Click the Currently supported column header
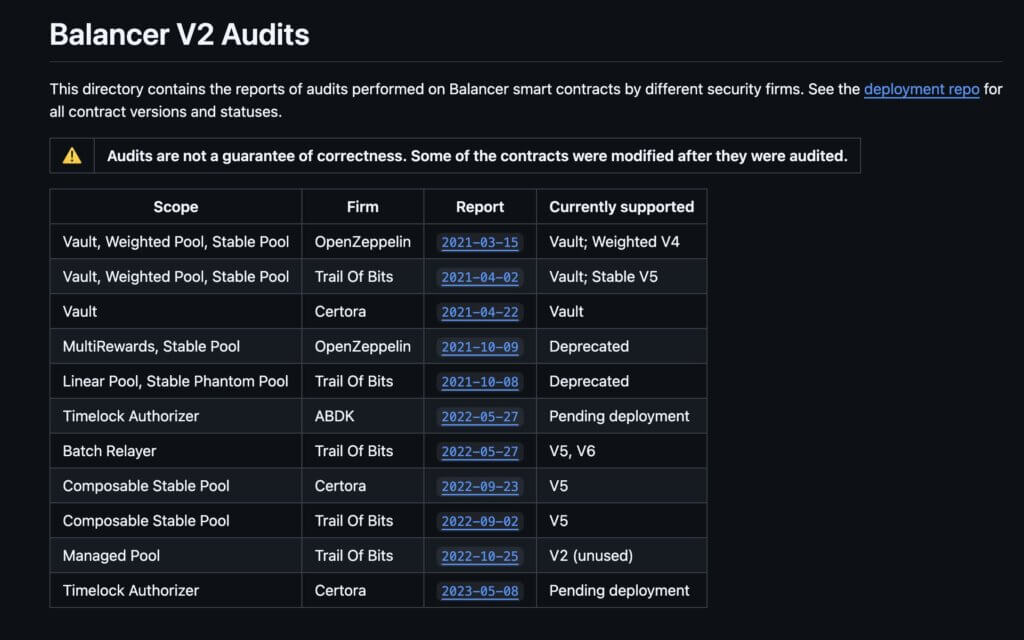This screenshot has width=1024, height=640. point(620,206)
